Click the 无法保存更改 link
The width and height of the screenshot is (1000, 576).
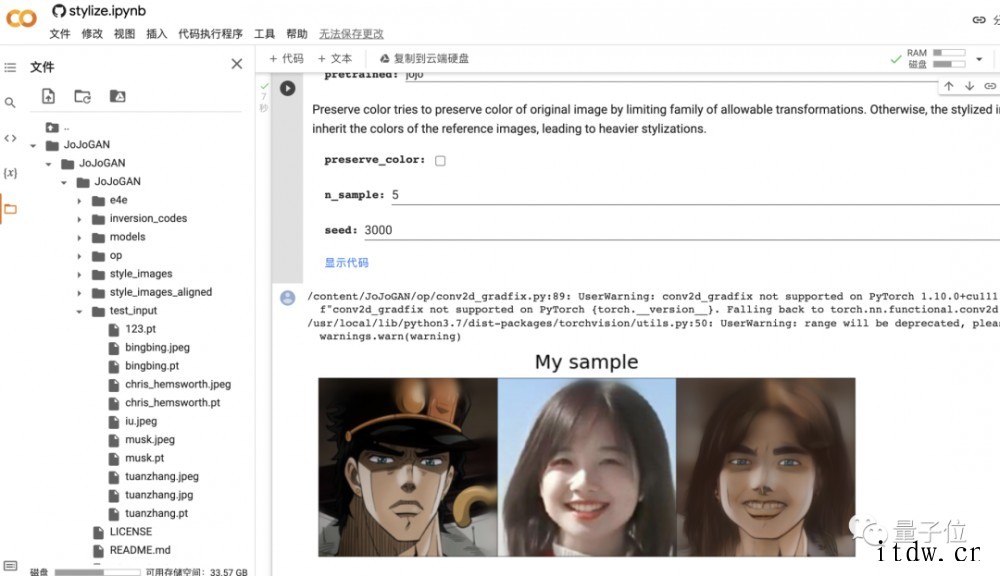351,34
